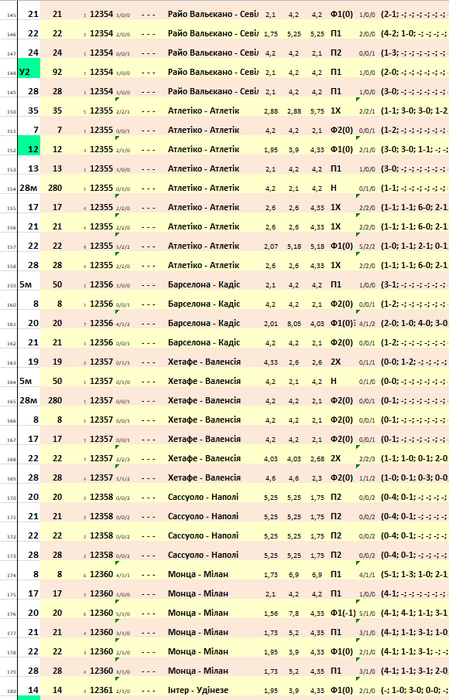The image size is (449, 700).
Task: Click 'П2' bet cell in row 173
Action: [336, 555]
